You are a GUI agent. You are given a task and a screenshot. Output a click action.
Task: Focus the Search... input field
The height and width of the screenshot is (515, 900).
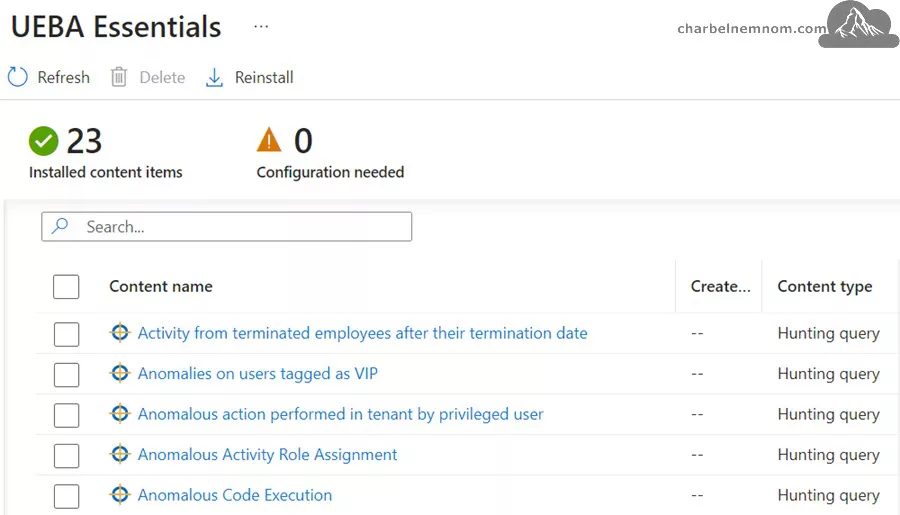coord(226,226)
